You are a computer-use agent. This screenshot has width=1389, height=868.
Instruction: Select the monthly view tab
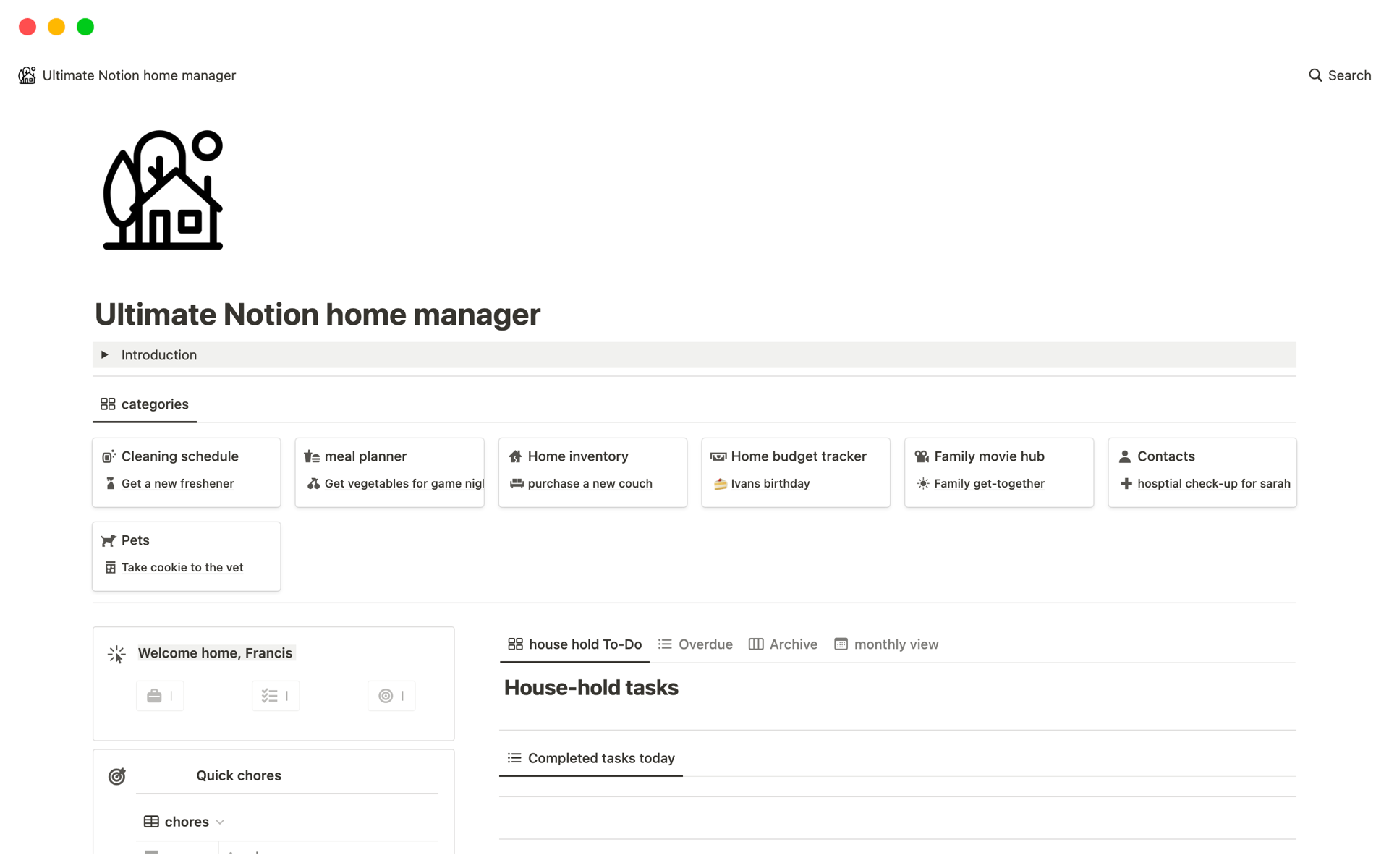click(886, 644)
